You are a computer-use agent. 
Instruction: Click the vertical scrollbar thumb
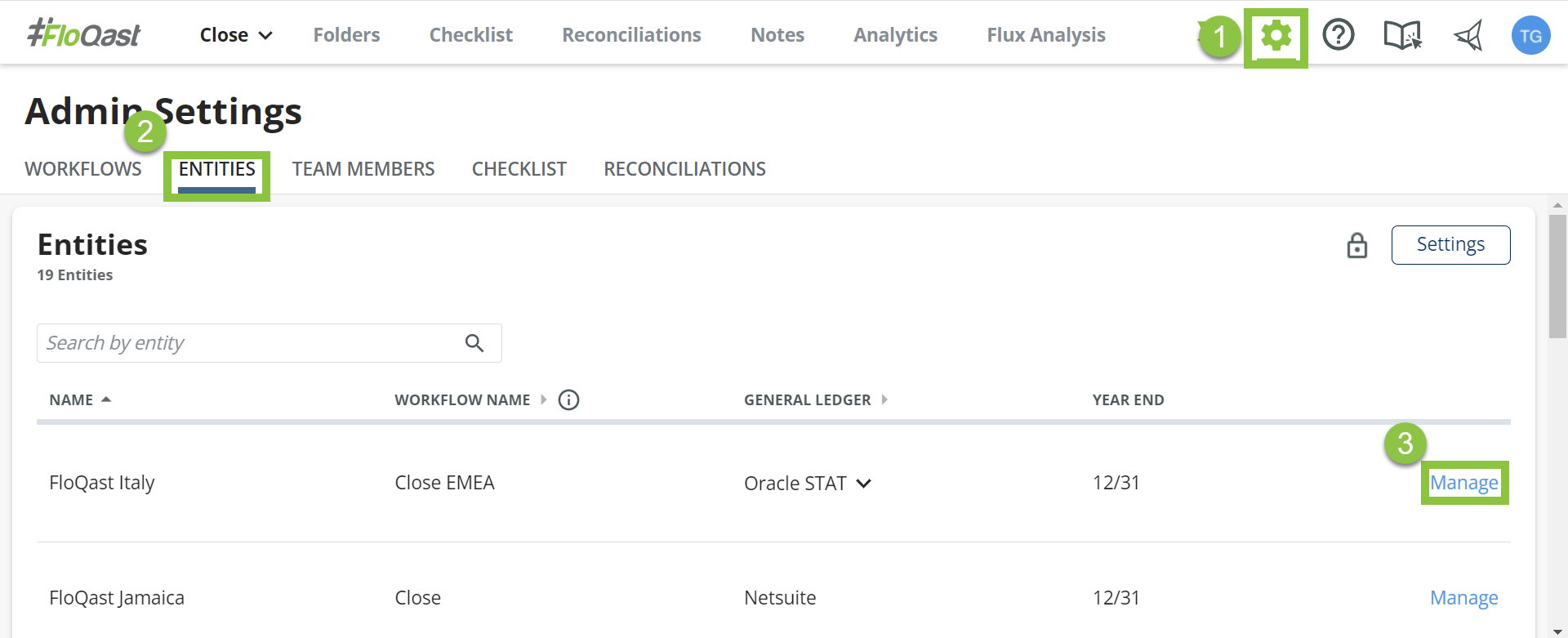tap(1557, 276)
